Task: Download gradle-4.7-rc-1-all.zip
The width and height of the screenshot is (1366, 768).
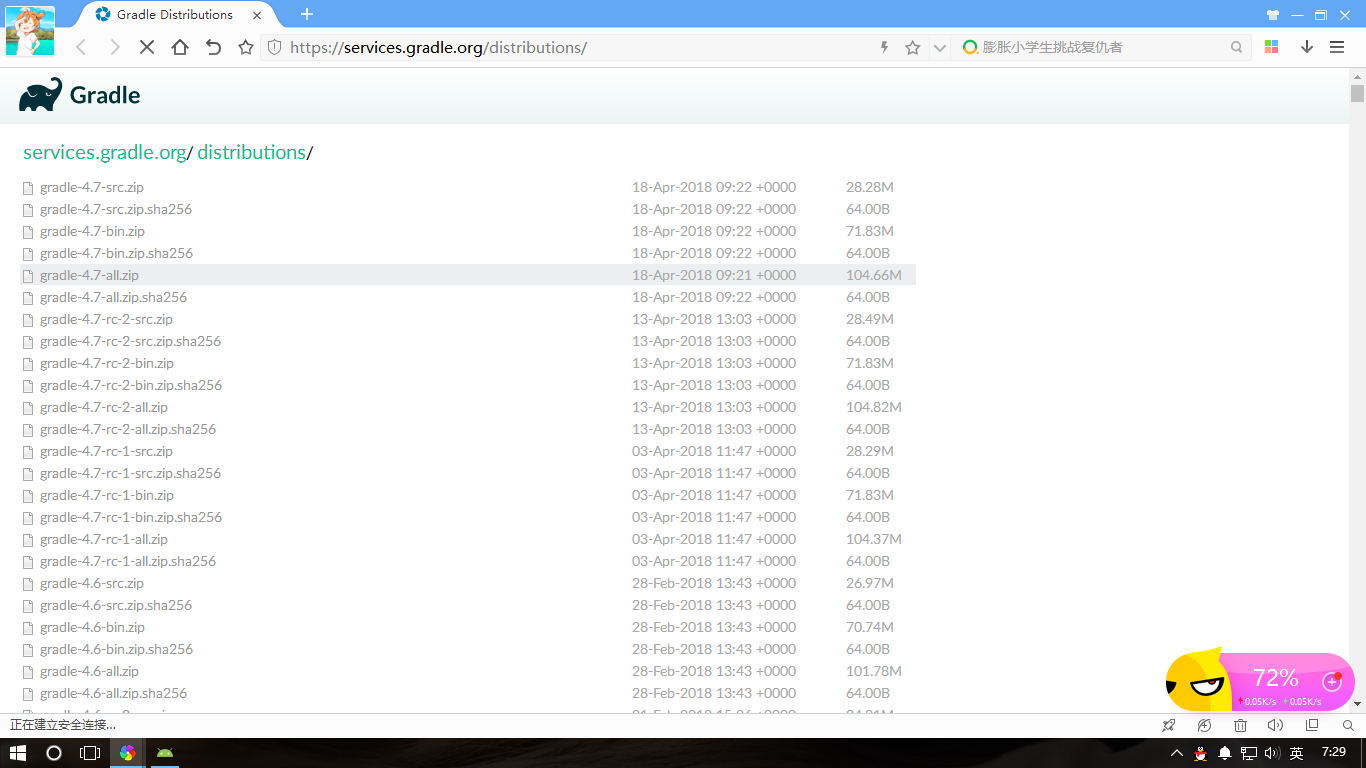Action: (x=104, y=539)
